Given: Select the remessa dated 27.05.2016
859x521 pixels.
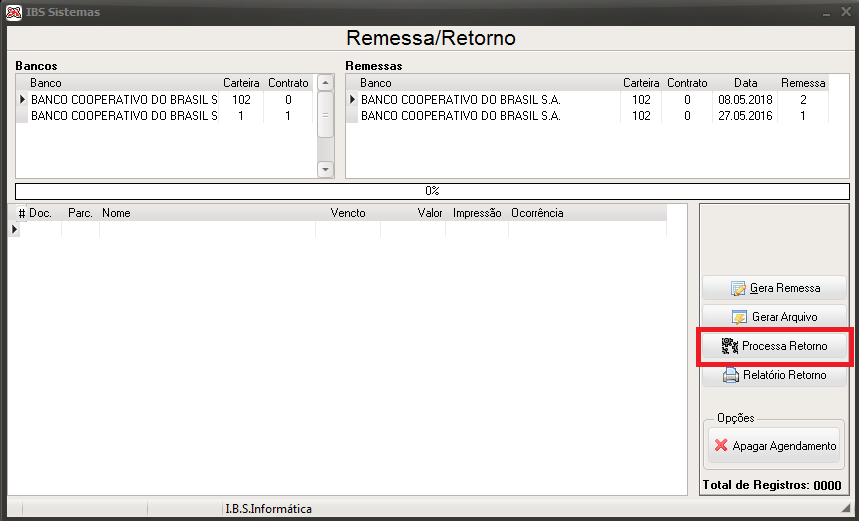Looking at the screenshot, I should tap(587, 116).
